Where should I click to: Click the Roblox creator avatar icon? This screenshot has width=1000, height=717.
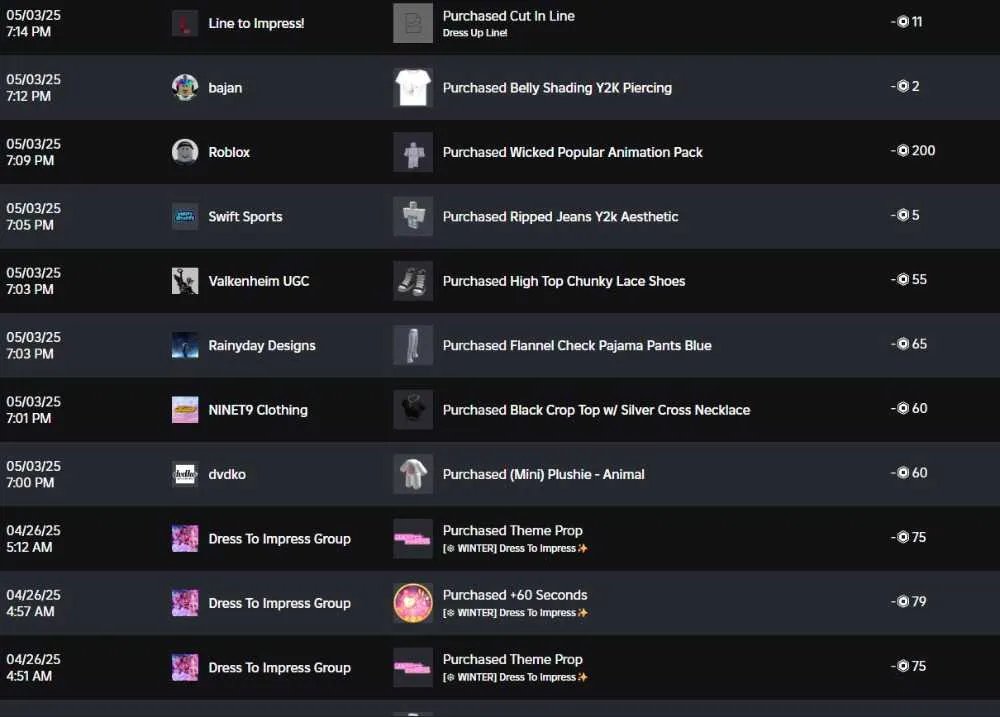[x=185, y=152]
